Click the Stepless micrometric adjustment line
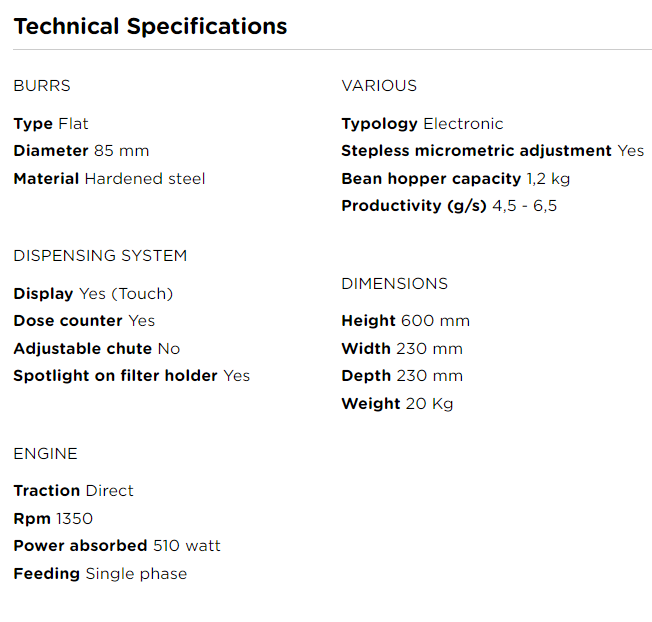Viewport: 652px width, 622px height. tap(492, 151)
